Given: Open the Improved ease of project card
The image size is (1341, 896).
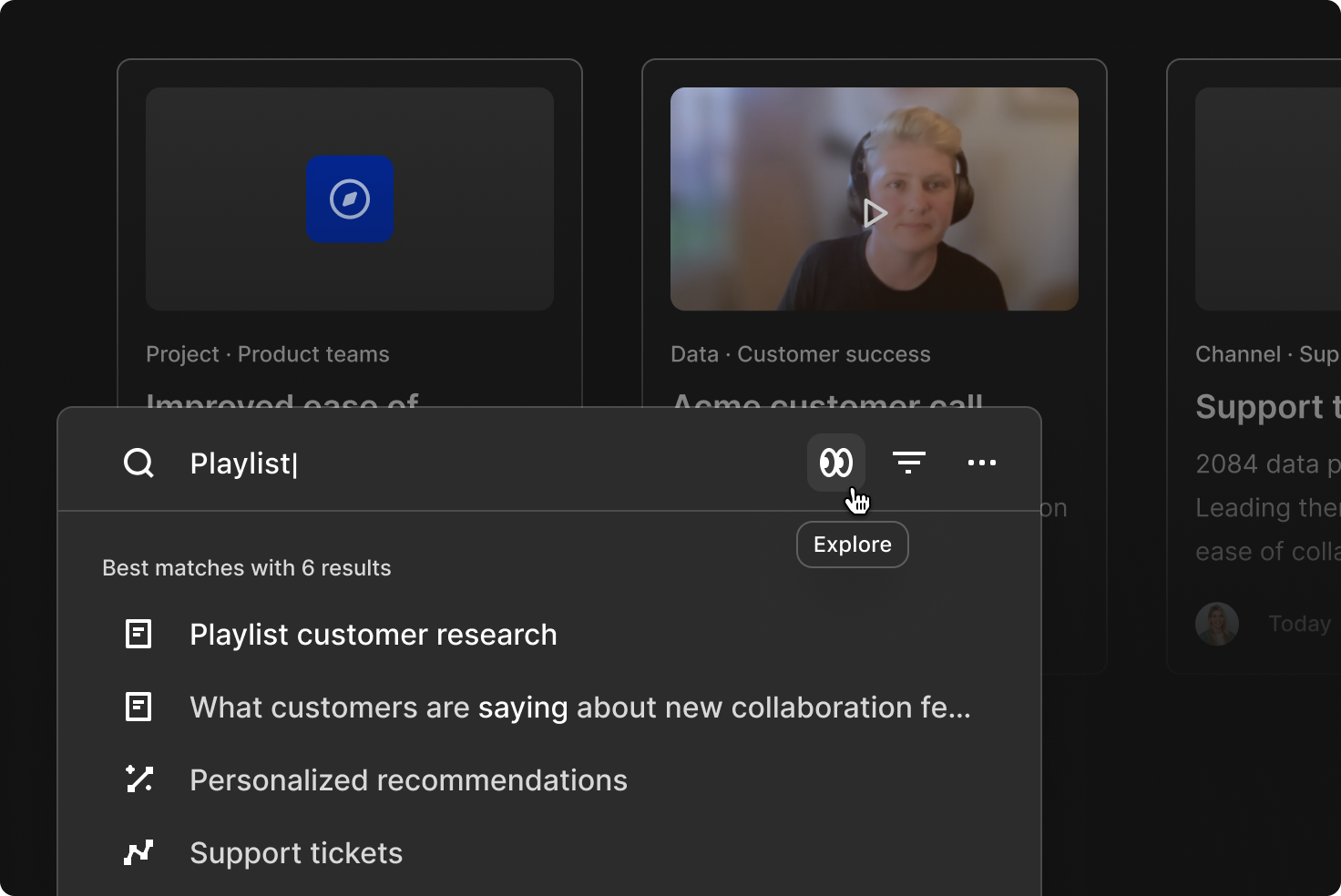Looking at the screenshot, I should tap(282, 405).
